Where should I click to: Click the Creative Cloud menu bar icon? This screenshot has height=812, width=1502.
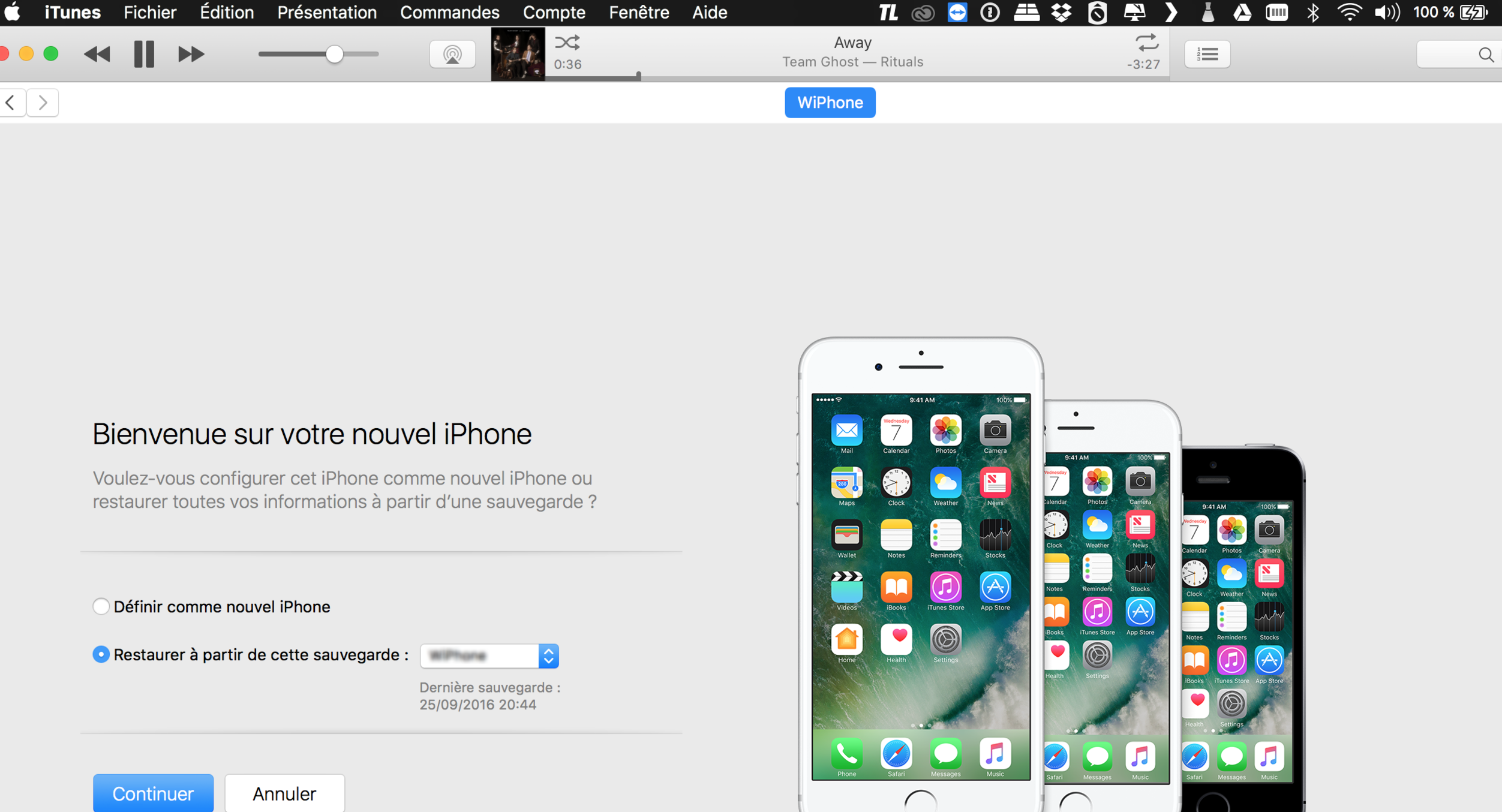pyautogui.click(x=923, y=12)
